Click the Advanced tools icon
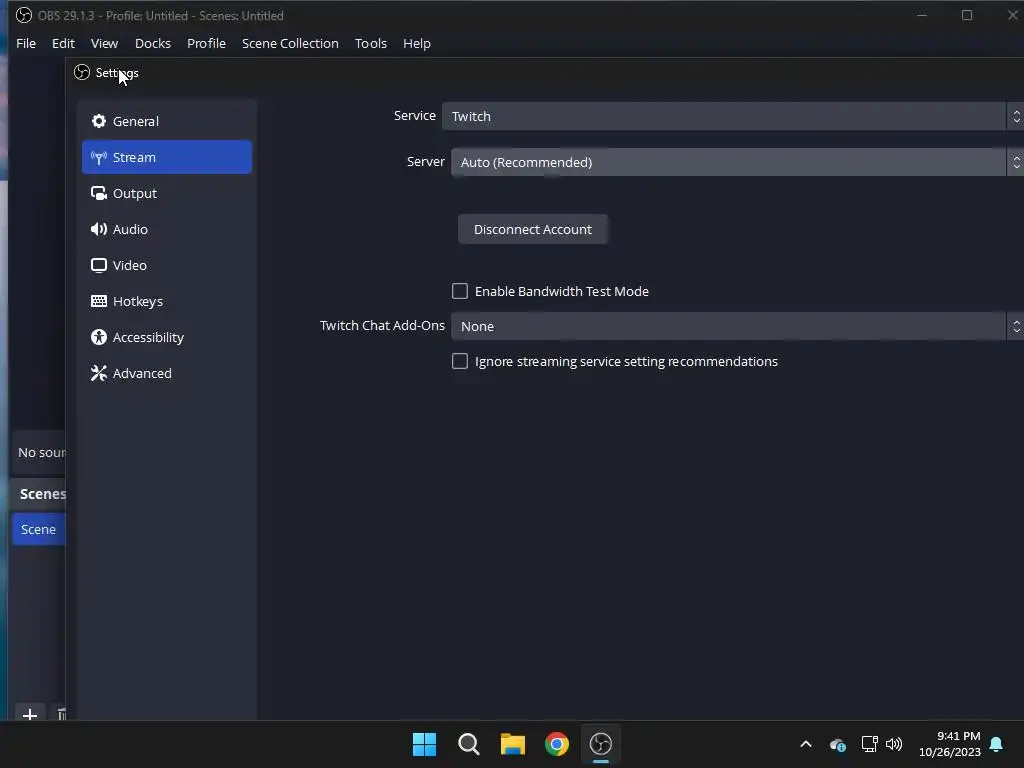The image size is (1024, 768). click(x=99, y=373)
